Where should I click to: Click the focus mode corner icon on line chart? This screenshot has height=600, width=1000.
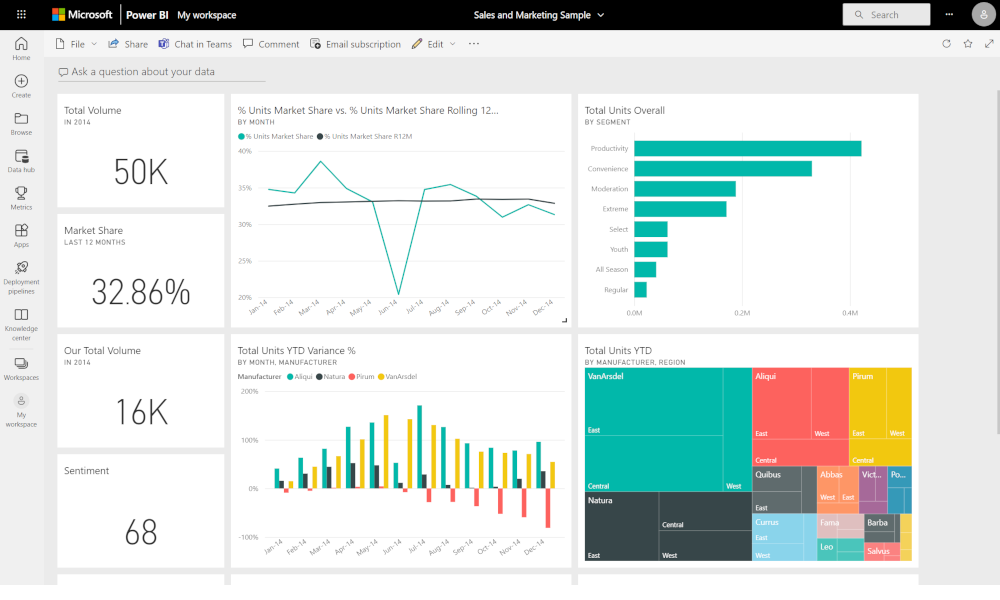click(x=564, y=320)
